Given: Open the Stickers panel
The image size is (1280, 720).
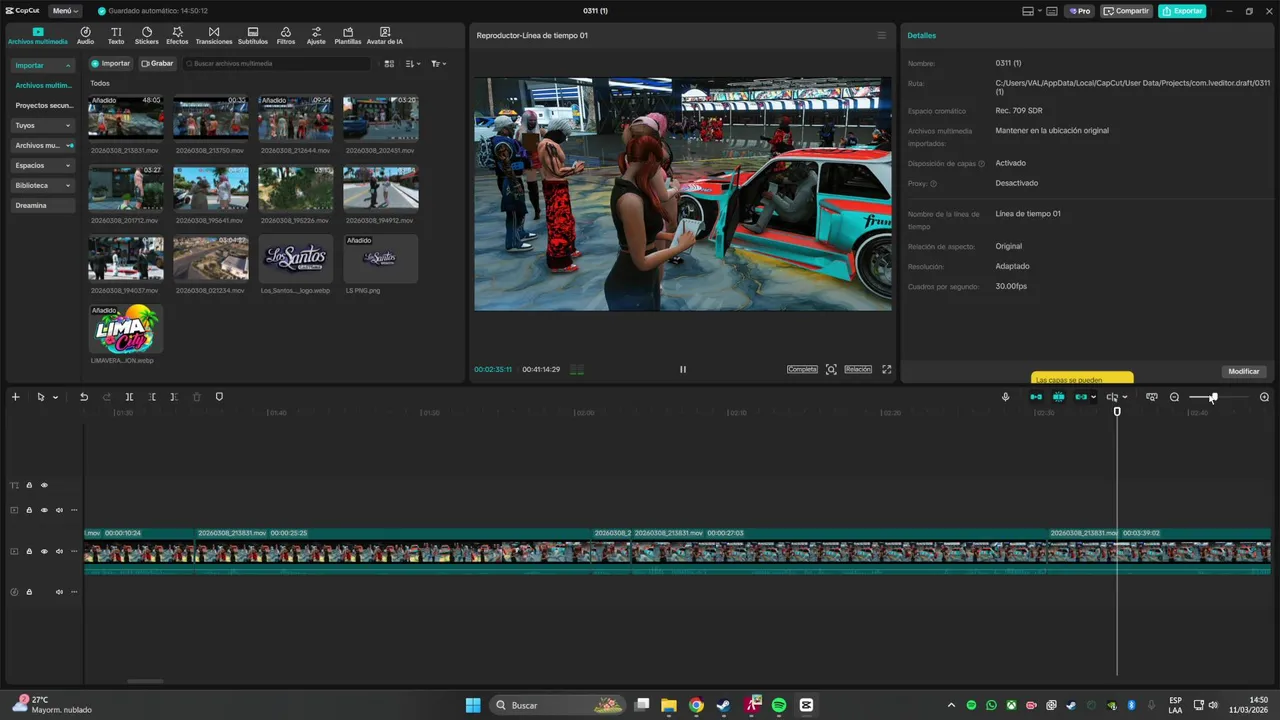Looking at the screenshot, I should tap(147, 36).
